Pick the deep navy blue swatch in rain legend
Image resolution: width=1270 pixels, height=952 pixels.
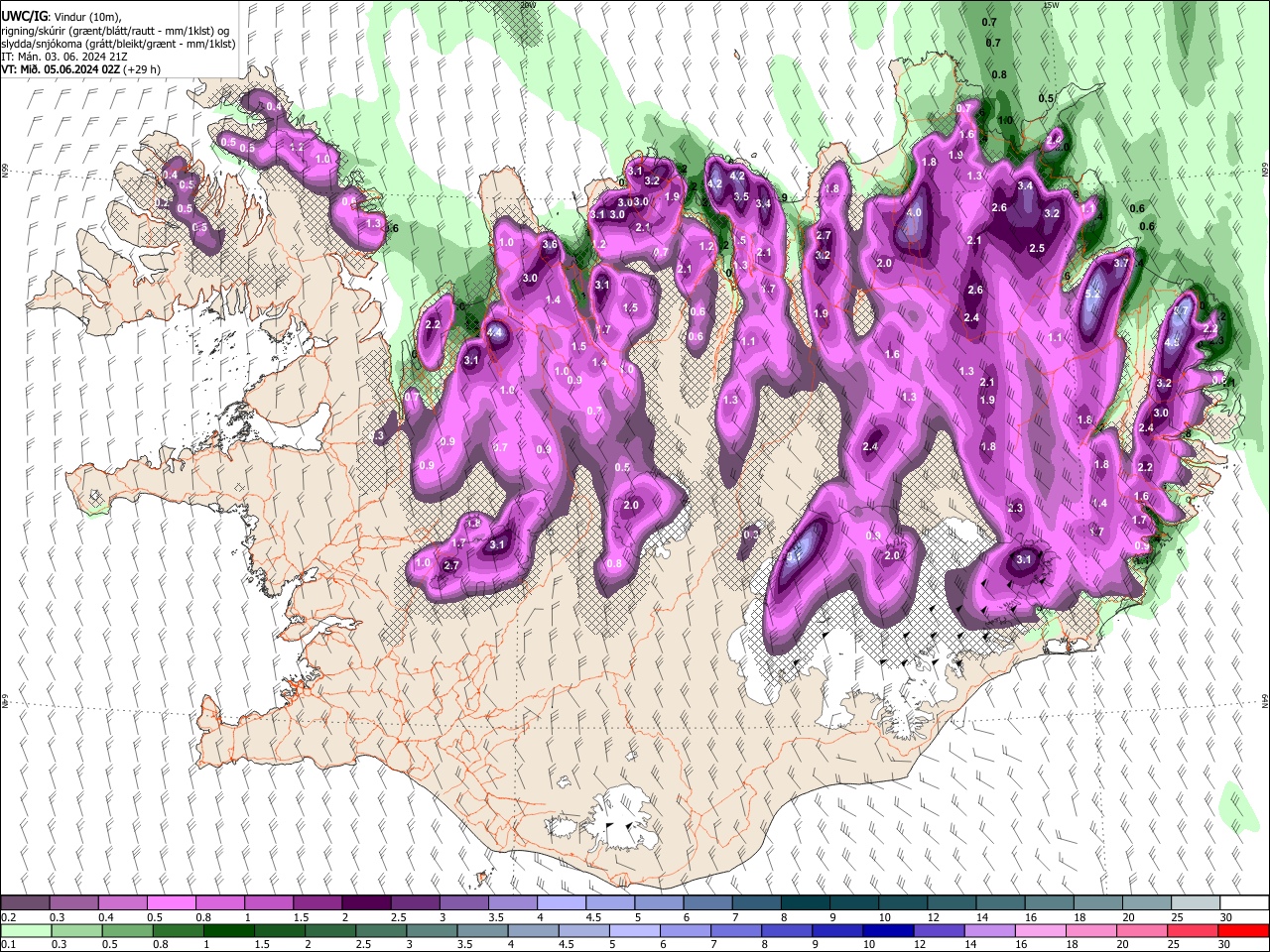coord(887,931)
